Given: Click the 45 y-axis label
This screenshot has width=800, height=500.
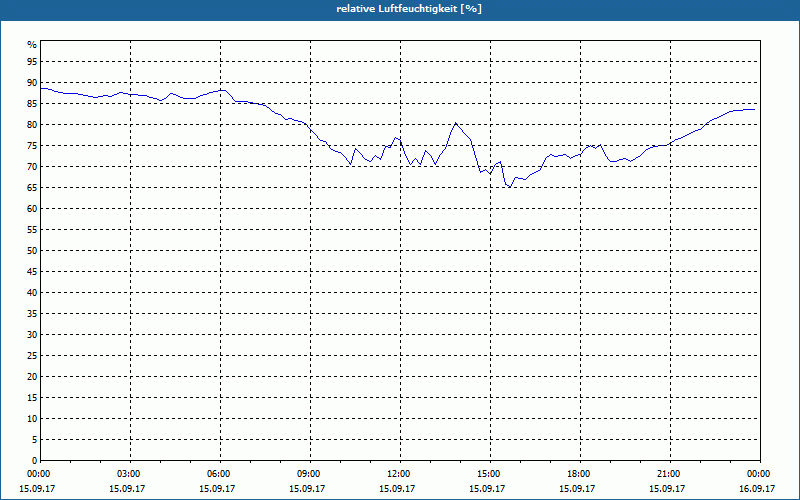Looking at the screenshot, I should 32,272.
